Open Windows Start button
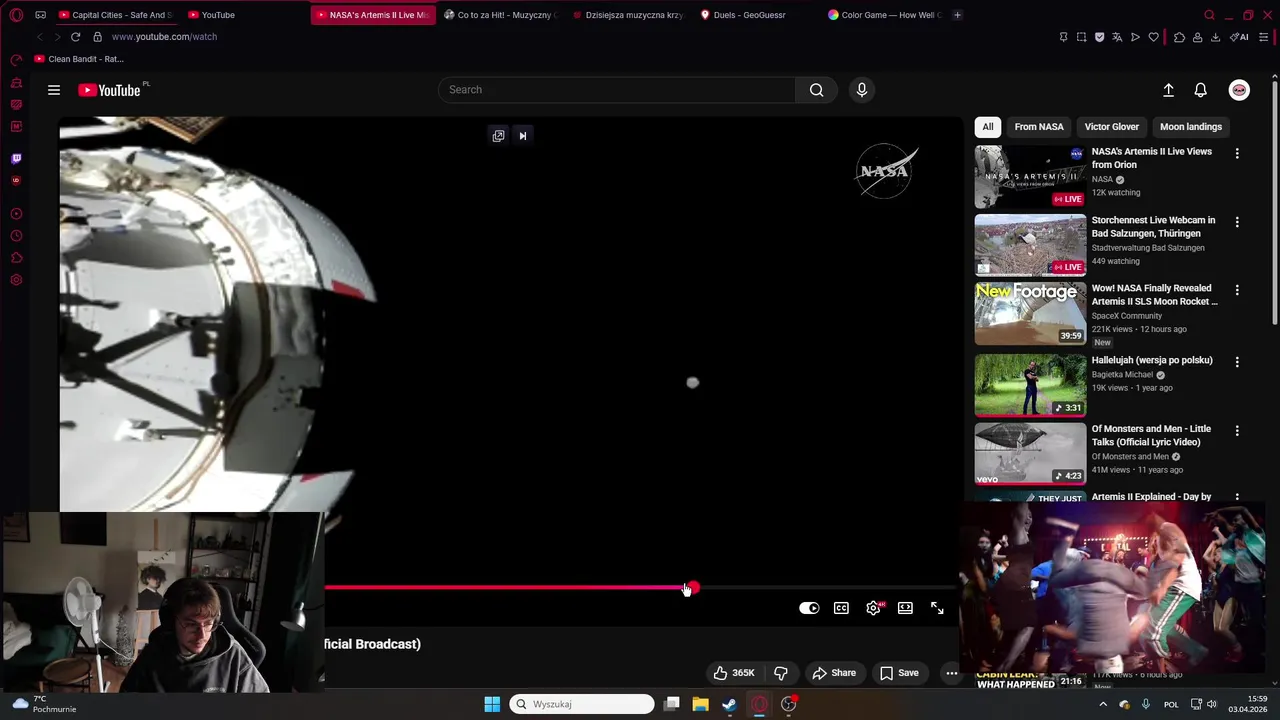Image resolution: width=1280 pixels, height=720 pixels. pyautogui.click(x=492, y=704)
